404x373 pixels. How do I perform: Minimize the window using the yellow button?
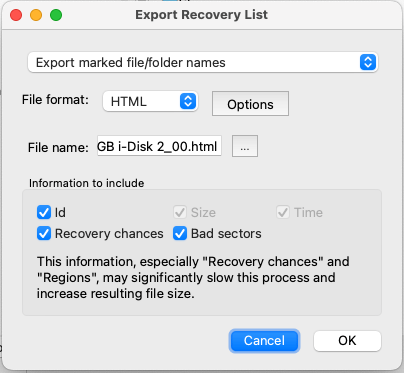pyautogui.click(x=36, y=15)
